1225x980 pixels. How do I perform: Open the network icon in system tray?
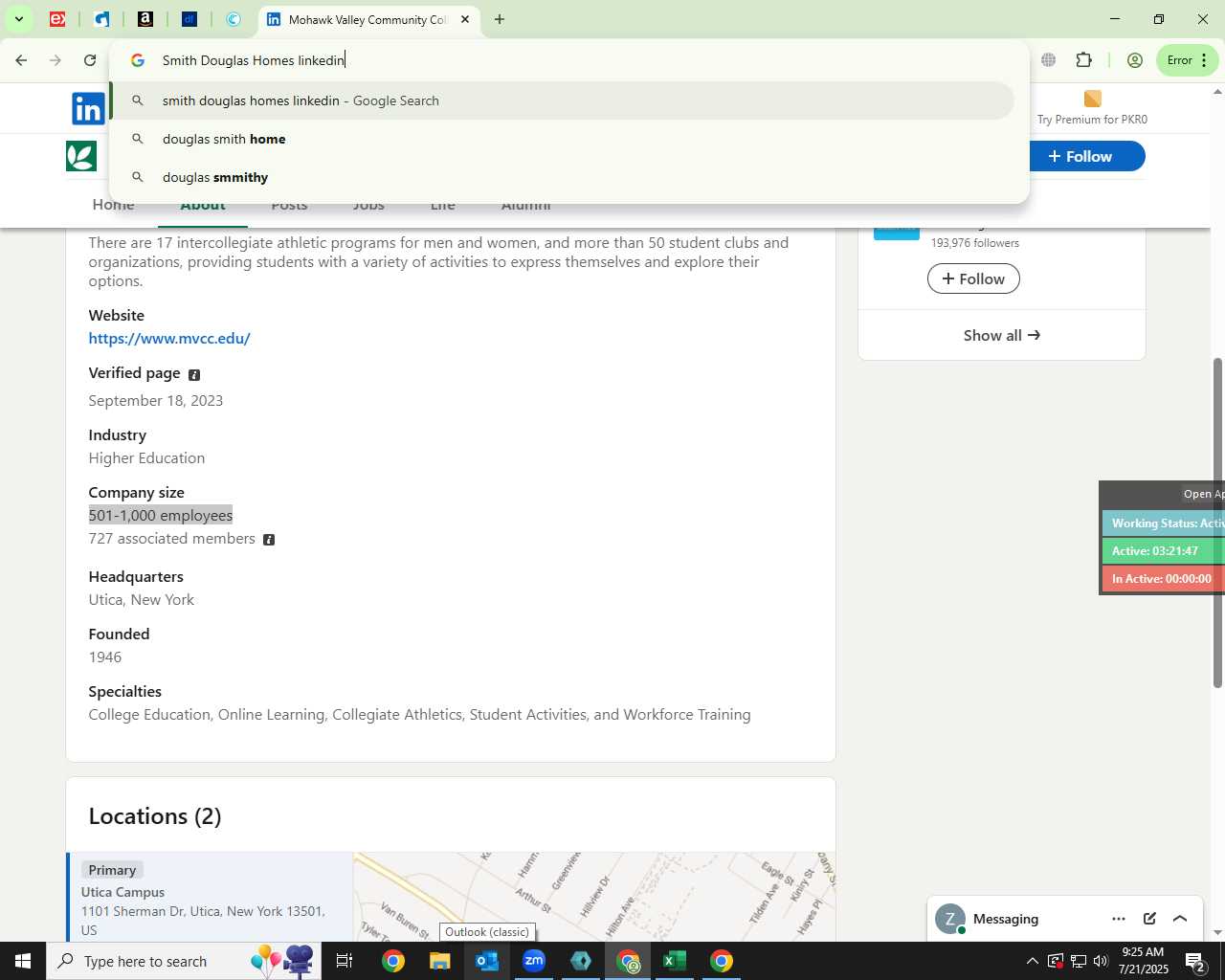pyautogui.click(x=1078, y=961)
